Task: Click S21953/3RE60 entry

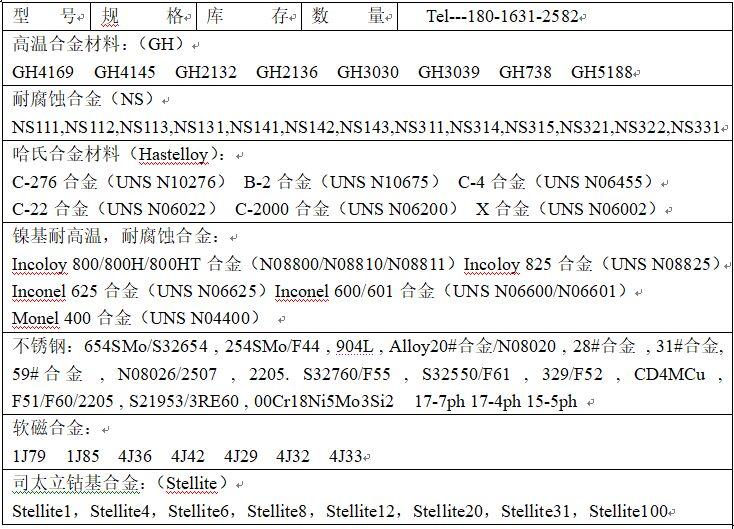Action: 184,401
